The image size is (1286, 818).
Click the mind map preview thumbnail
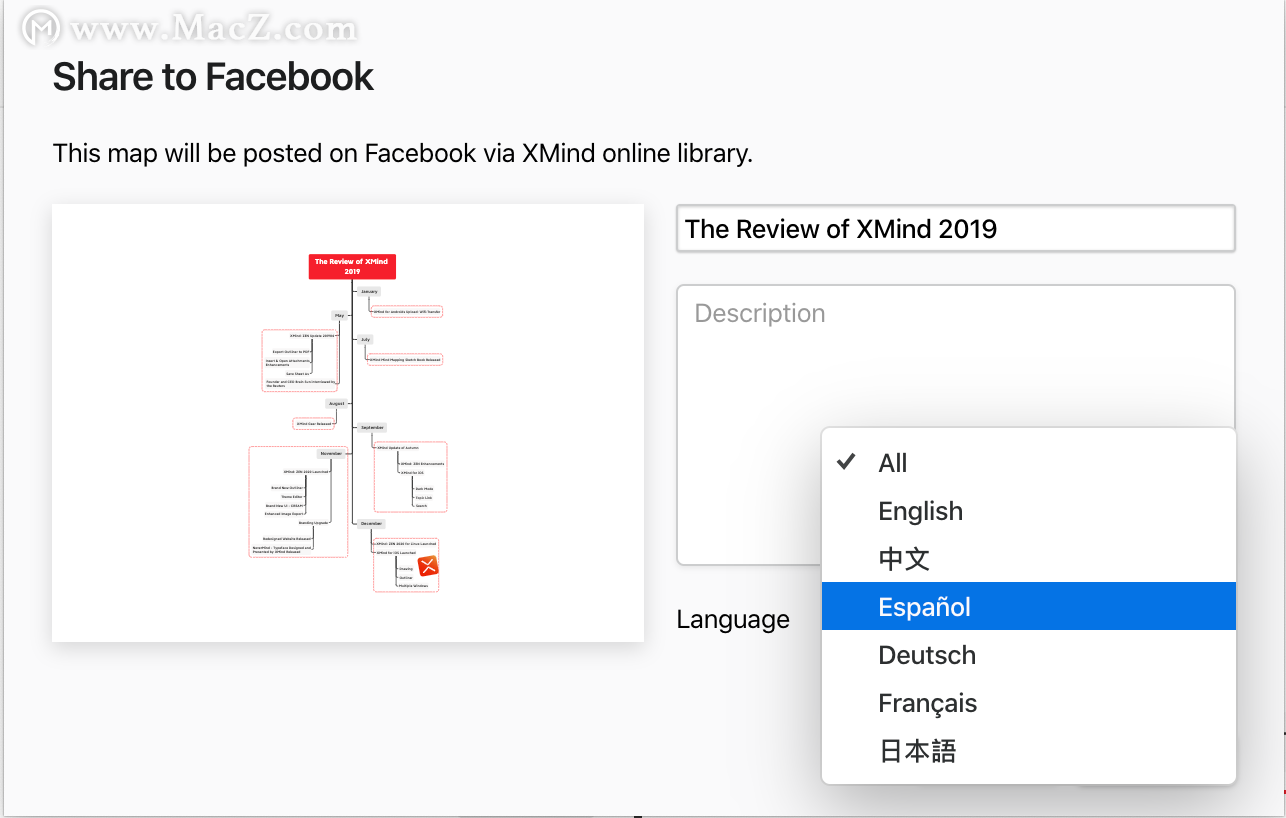348,423
